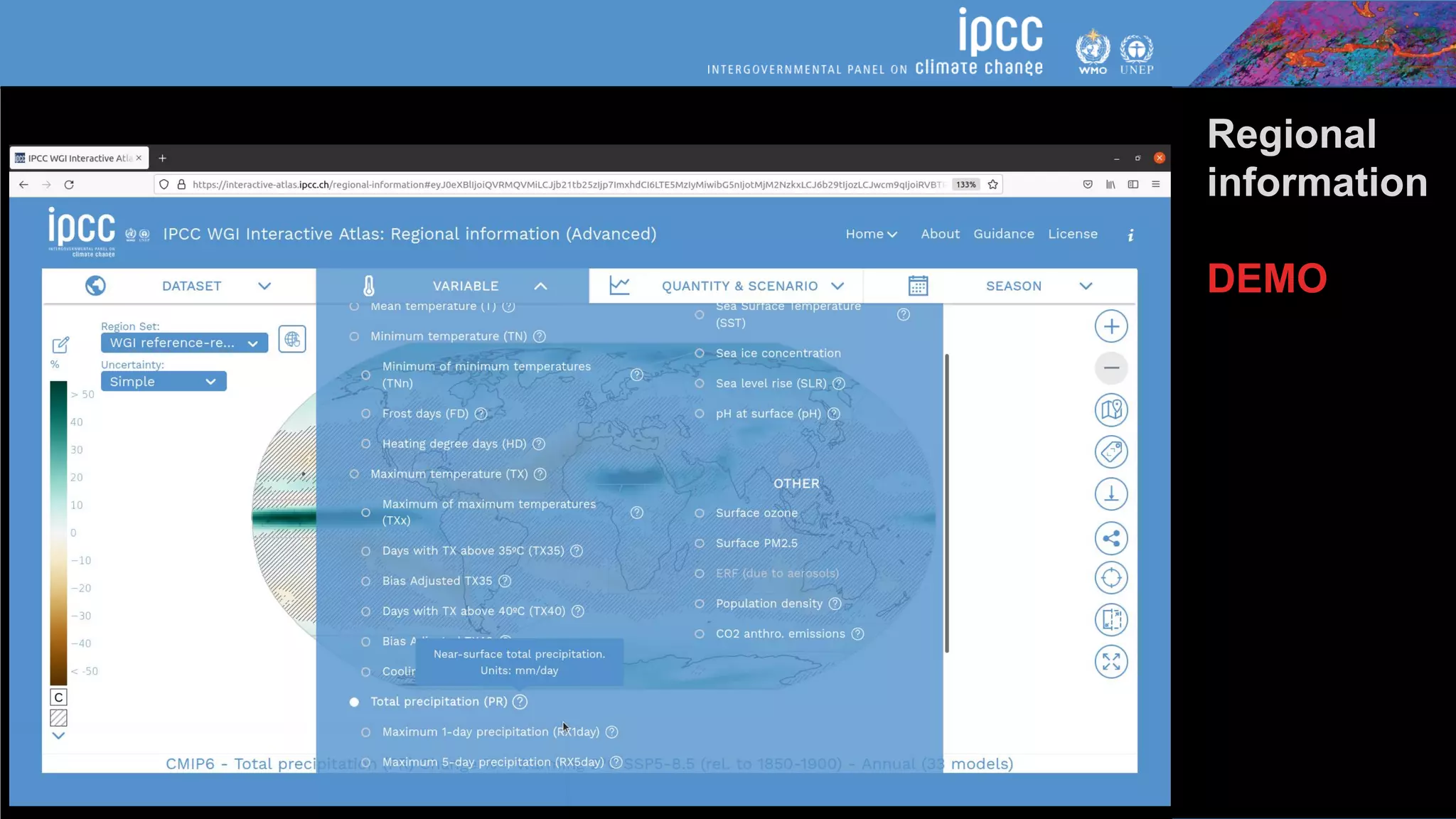
Task: Select Heating degree days (HD) option
Action: pos(366,444)
